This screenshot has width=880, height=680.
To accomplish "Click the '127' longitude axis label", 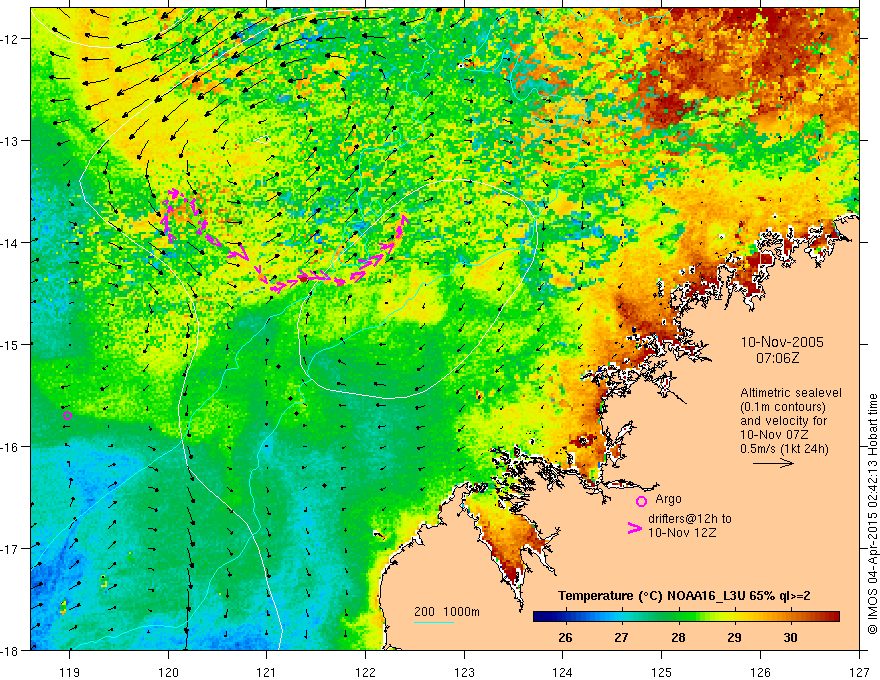I will 859,672.
